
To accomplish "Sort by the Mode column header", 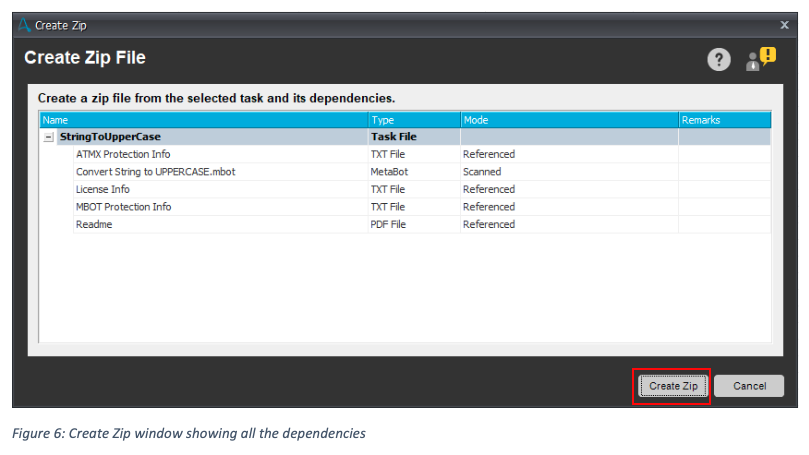I will (568, 120).
